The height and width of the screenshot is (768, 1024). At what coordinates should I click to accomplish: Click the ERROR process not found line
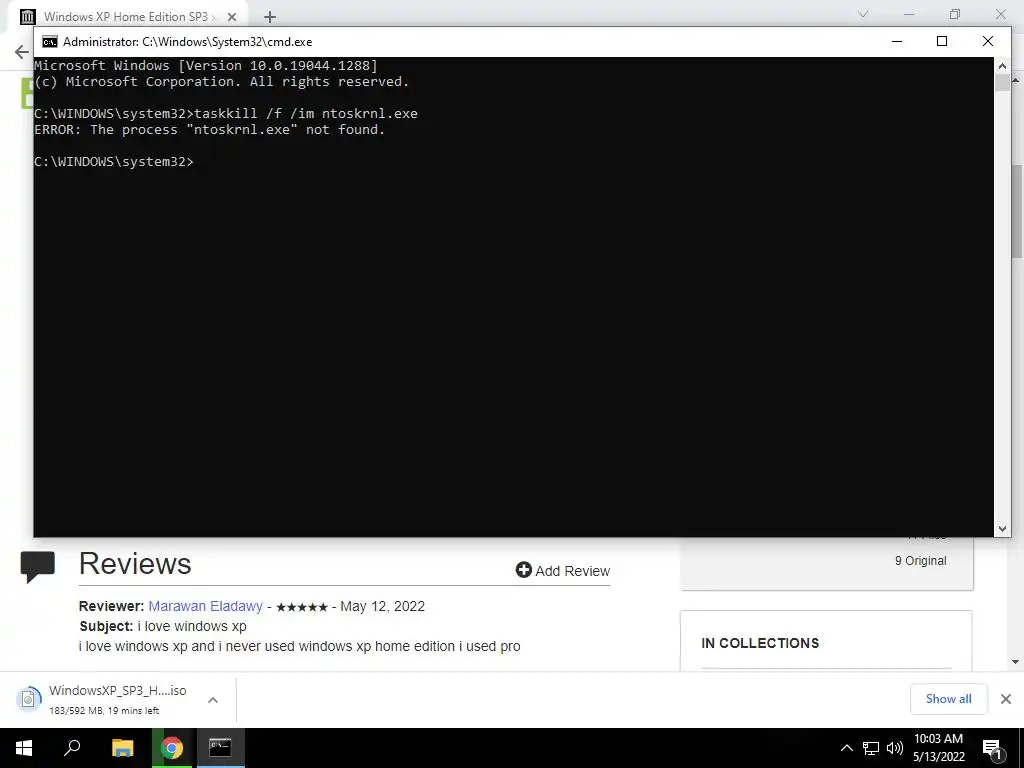click(x=210, y=129)
